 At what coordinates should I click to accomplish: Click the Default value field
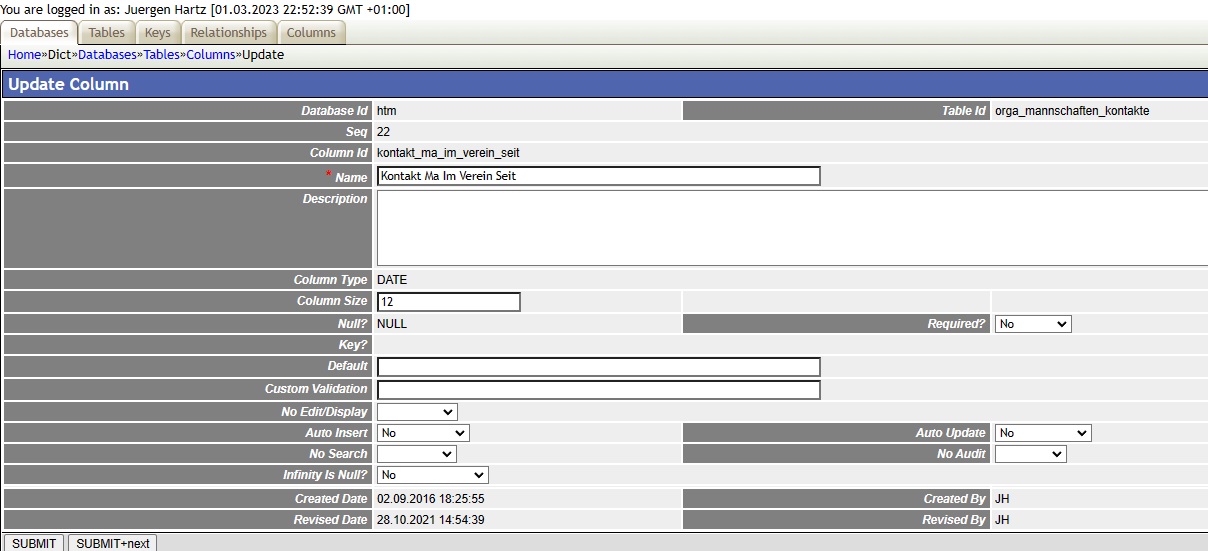598,367
